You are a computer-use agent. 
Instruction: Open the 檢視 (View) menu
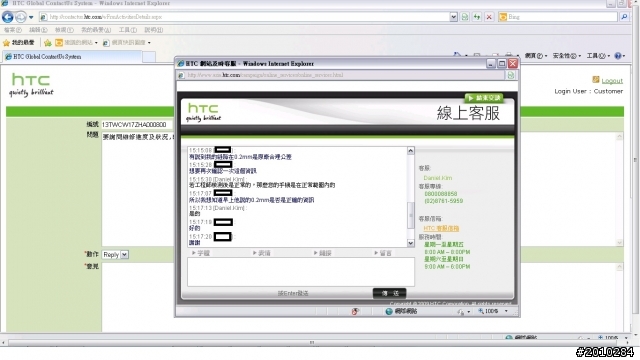click(64, 30)
